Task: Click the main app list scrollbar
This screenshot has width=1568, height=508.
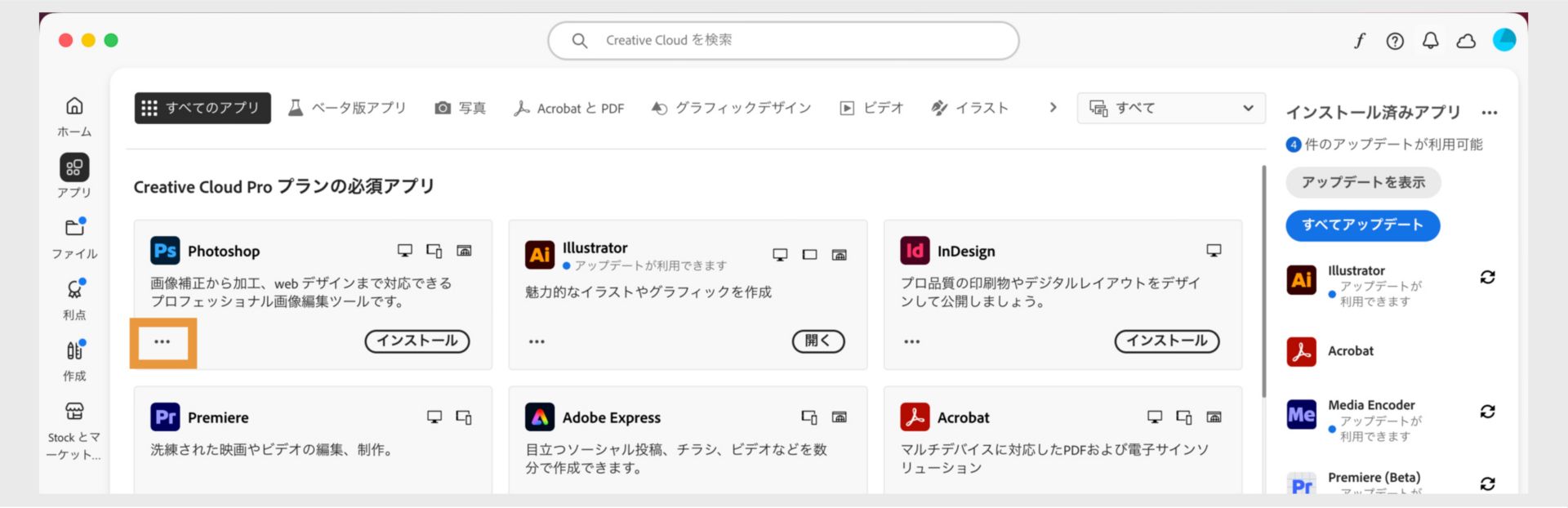Action: pyautogui.click(x=1264, y=282)
